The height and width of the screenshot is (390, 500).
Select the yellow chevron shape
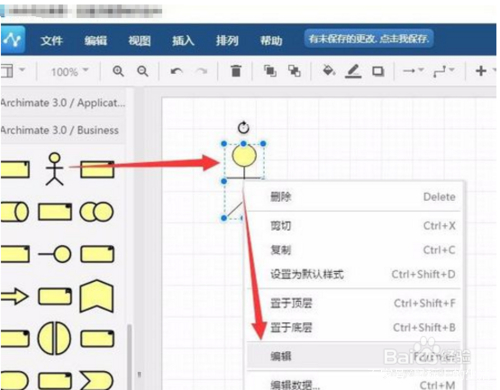tap(97, 381)
